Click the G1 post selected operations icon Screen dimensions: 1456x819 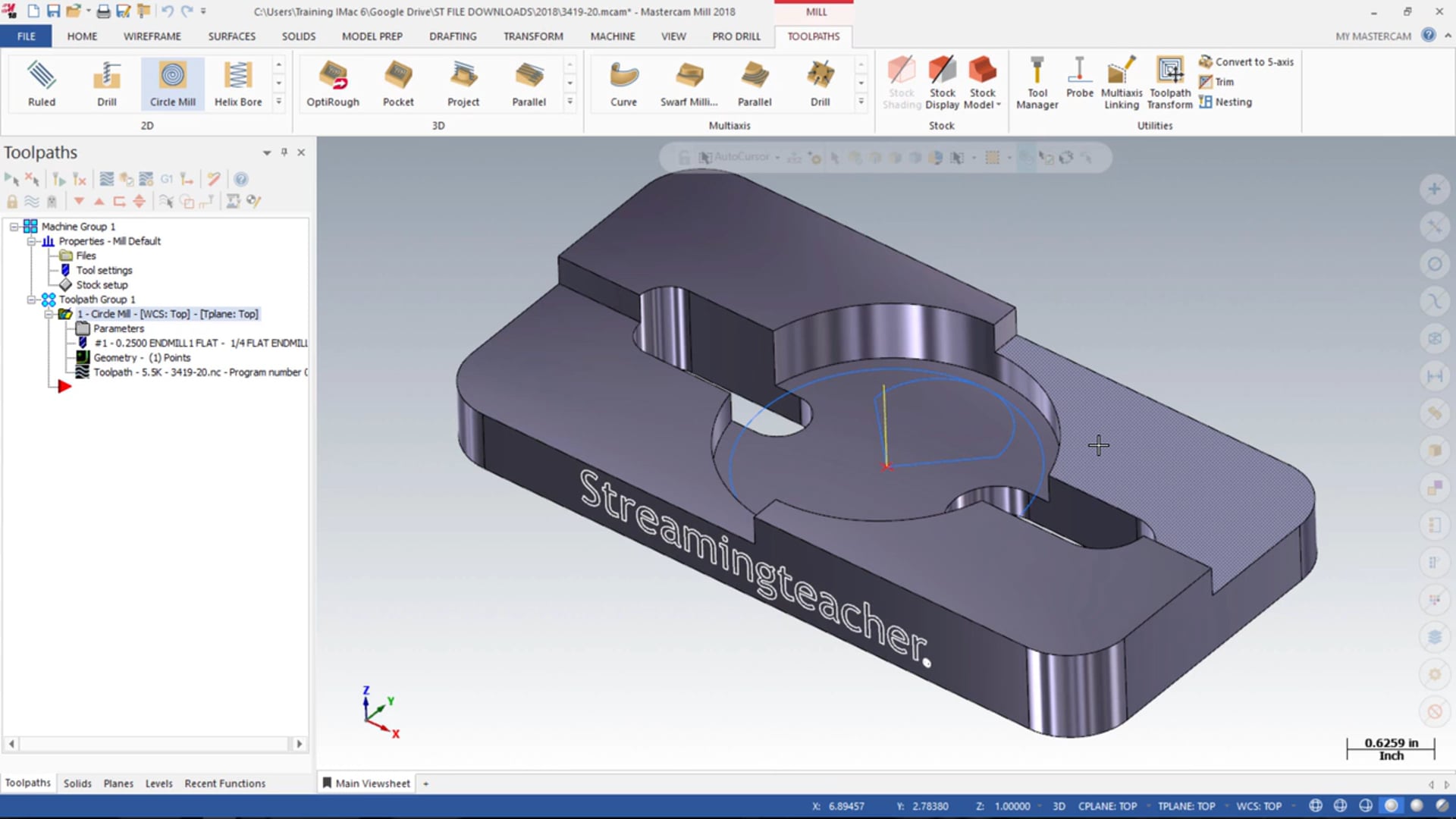[166, 179]
